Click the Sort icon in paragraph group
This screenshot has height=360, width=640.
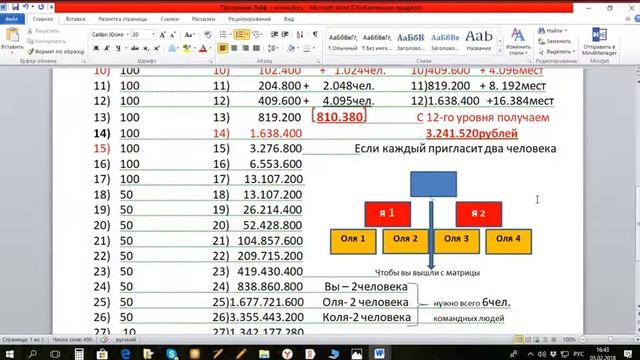click(300, 35)
